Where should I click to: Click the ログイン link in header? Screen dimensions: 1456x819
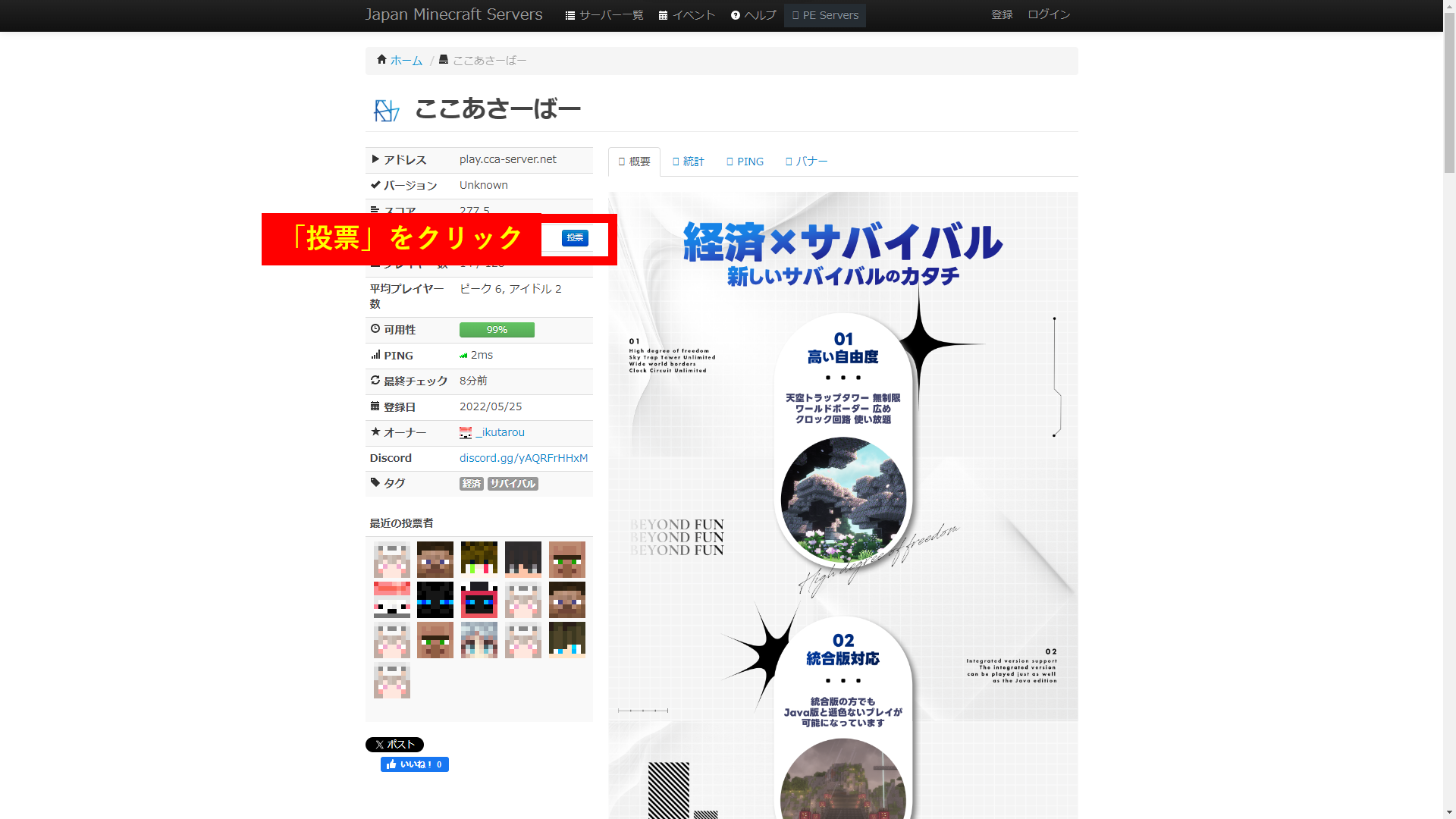[1049, 14]
